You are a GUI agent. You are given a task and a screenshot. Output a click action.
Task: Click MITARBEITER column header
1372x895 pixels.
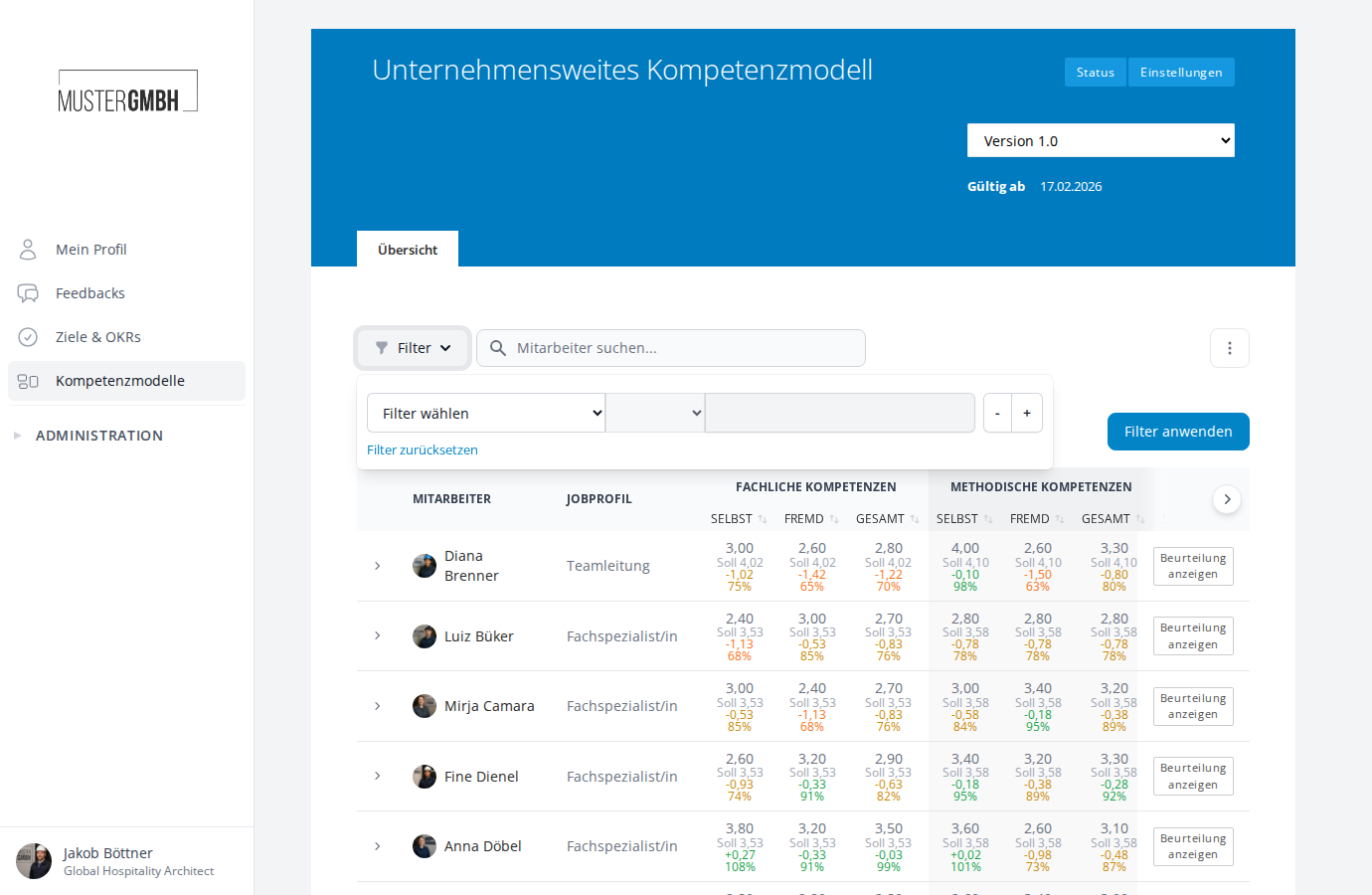click(x=452, y=499)
